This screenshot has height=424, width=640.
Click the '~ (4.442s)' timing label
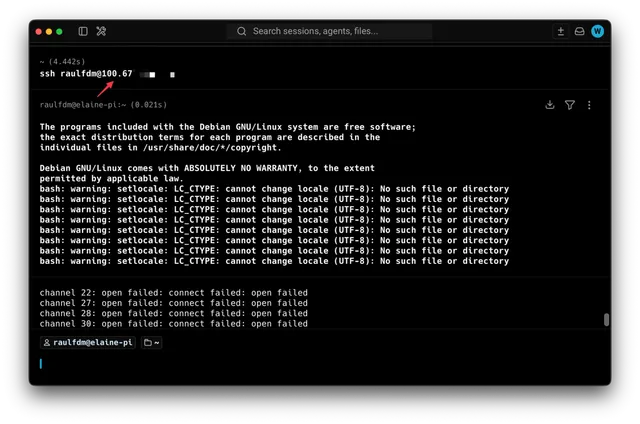point(62,62)
